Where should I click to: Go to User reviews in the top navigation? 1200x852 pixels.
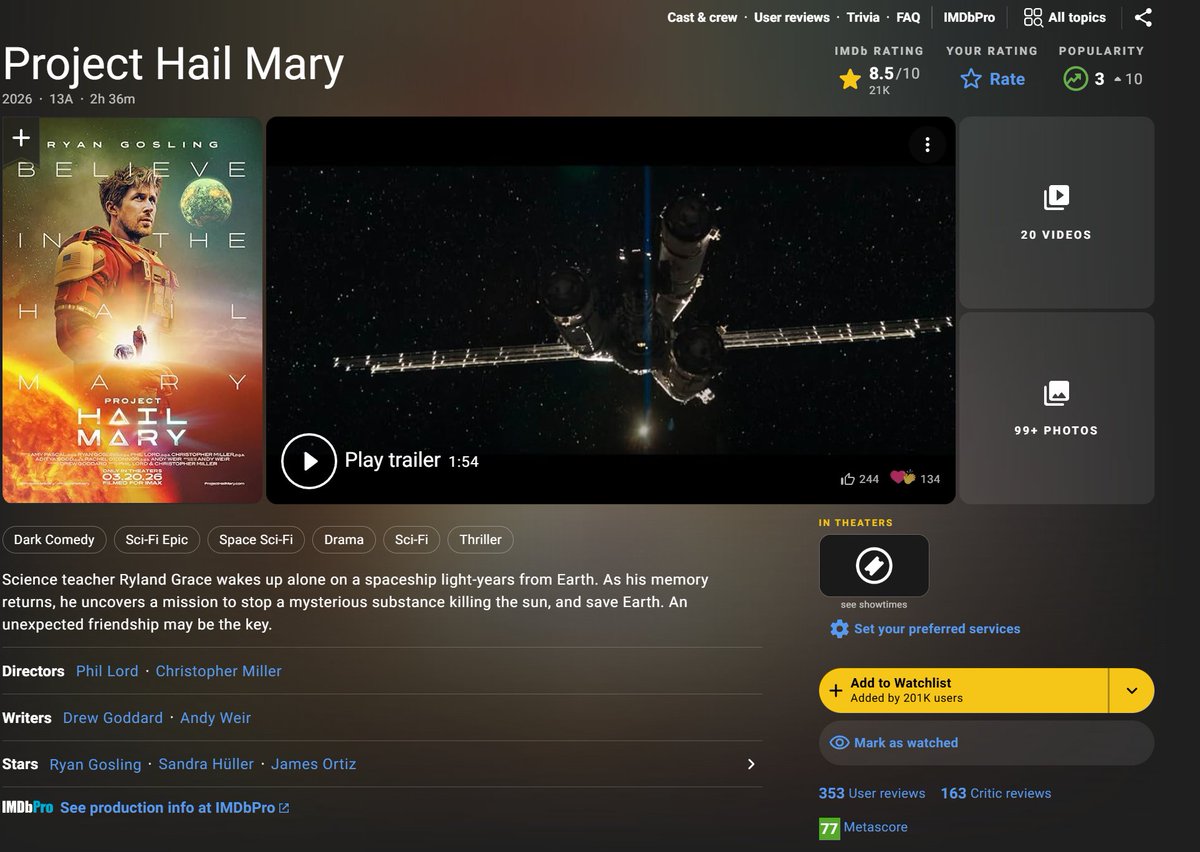coord(792,17)
